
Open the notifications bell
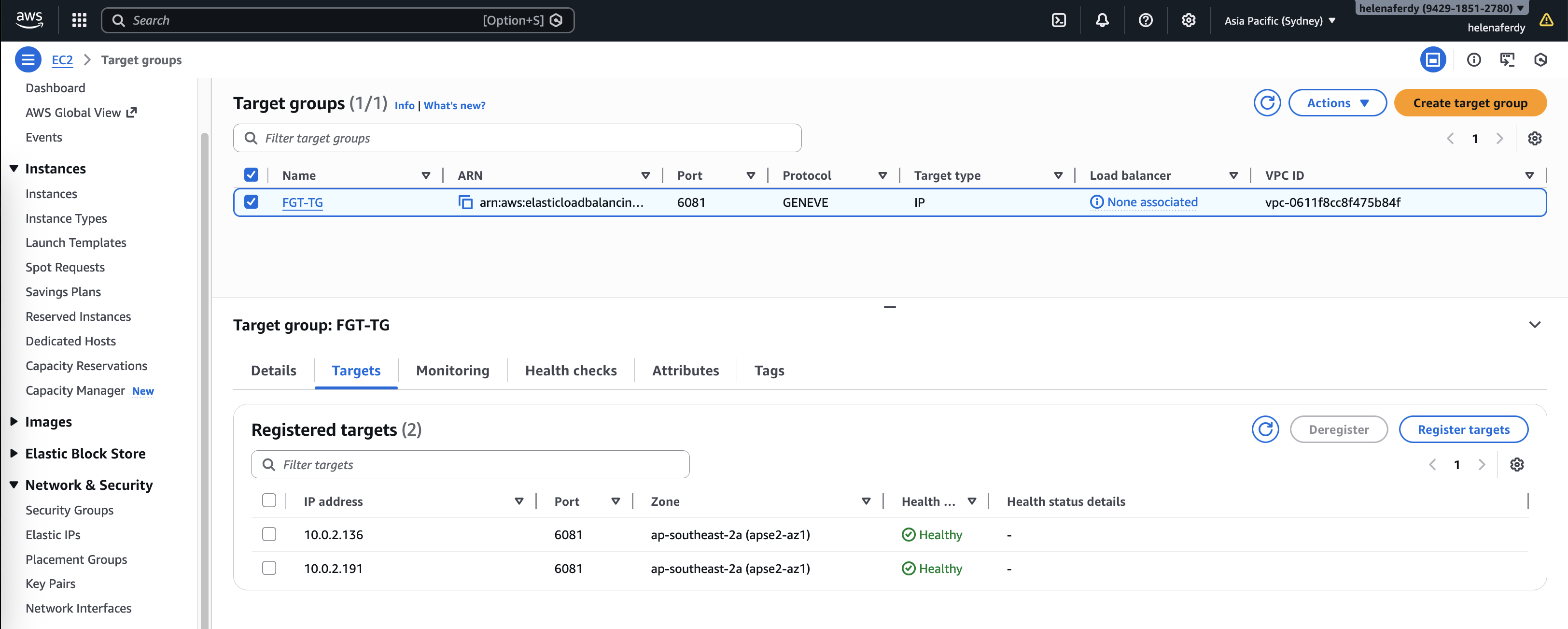1102,21
